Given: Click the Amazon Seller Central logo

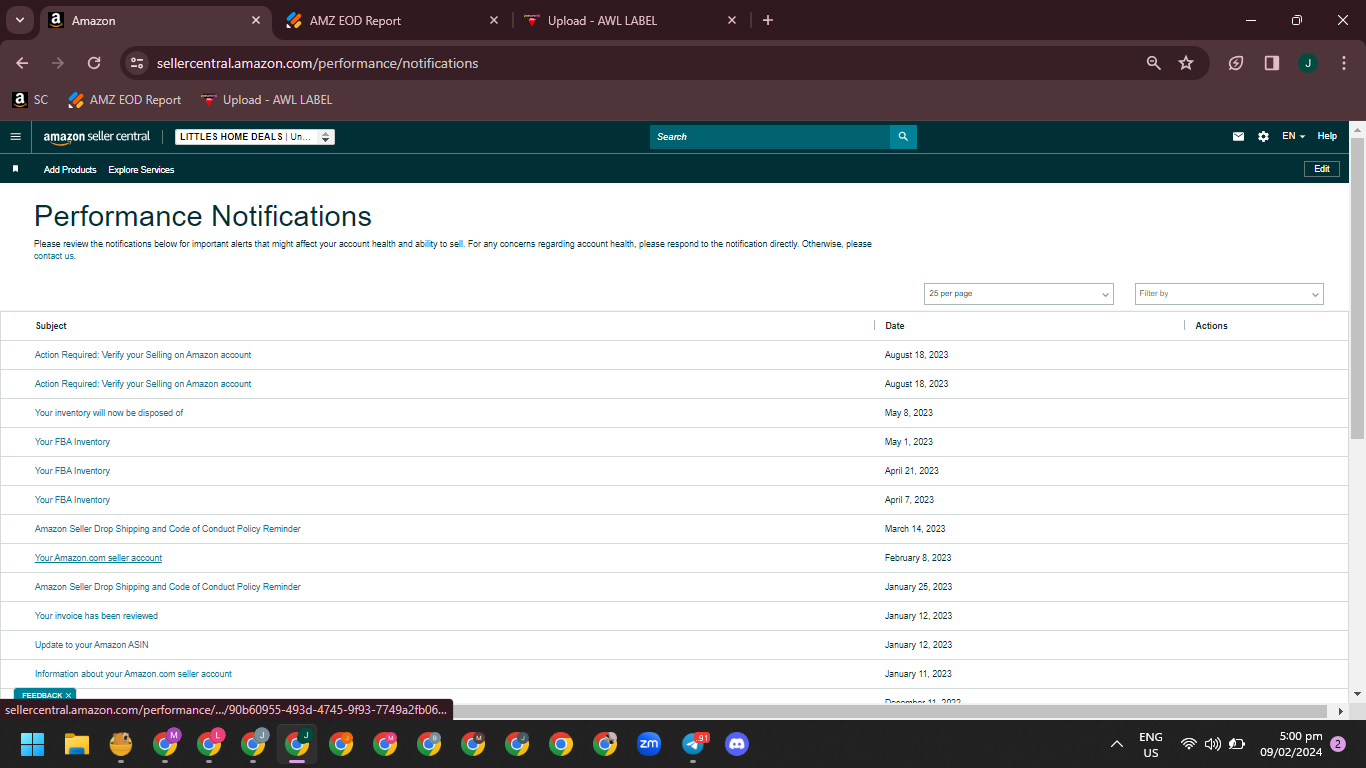Looking at the screenshot, I should point(97,137).
